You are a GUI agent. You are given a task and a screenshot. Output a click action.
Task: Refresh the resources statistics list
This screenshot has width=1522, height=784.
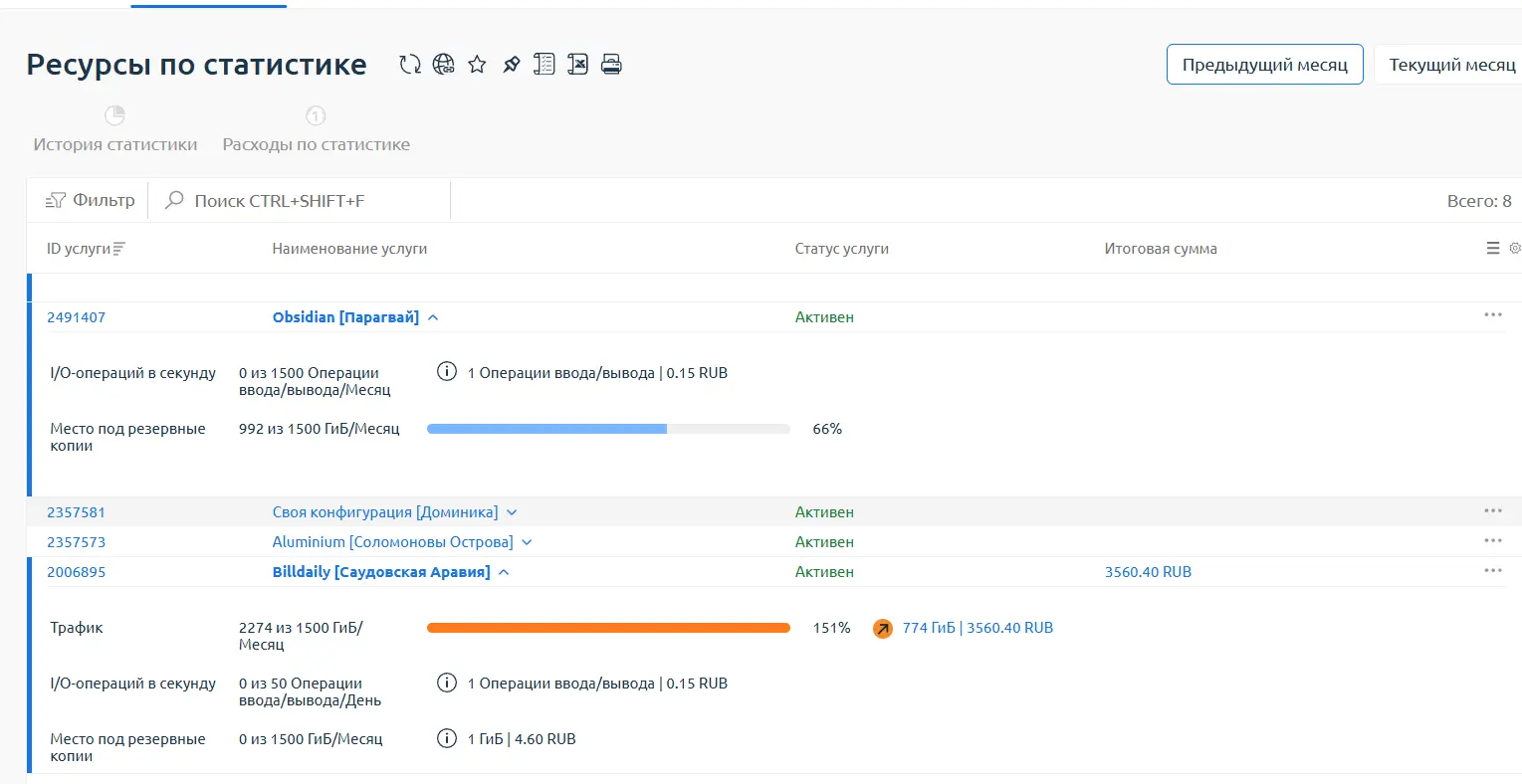point(410,65)
